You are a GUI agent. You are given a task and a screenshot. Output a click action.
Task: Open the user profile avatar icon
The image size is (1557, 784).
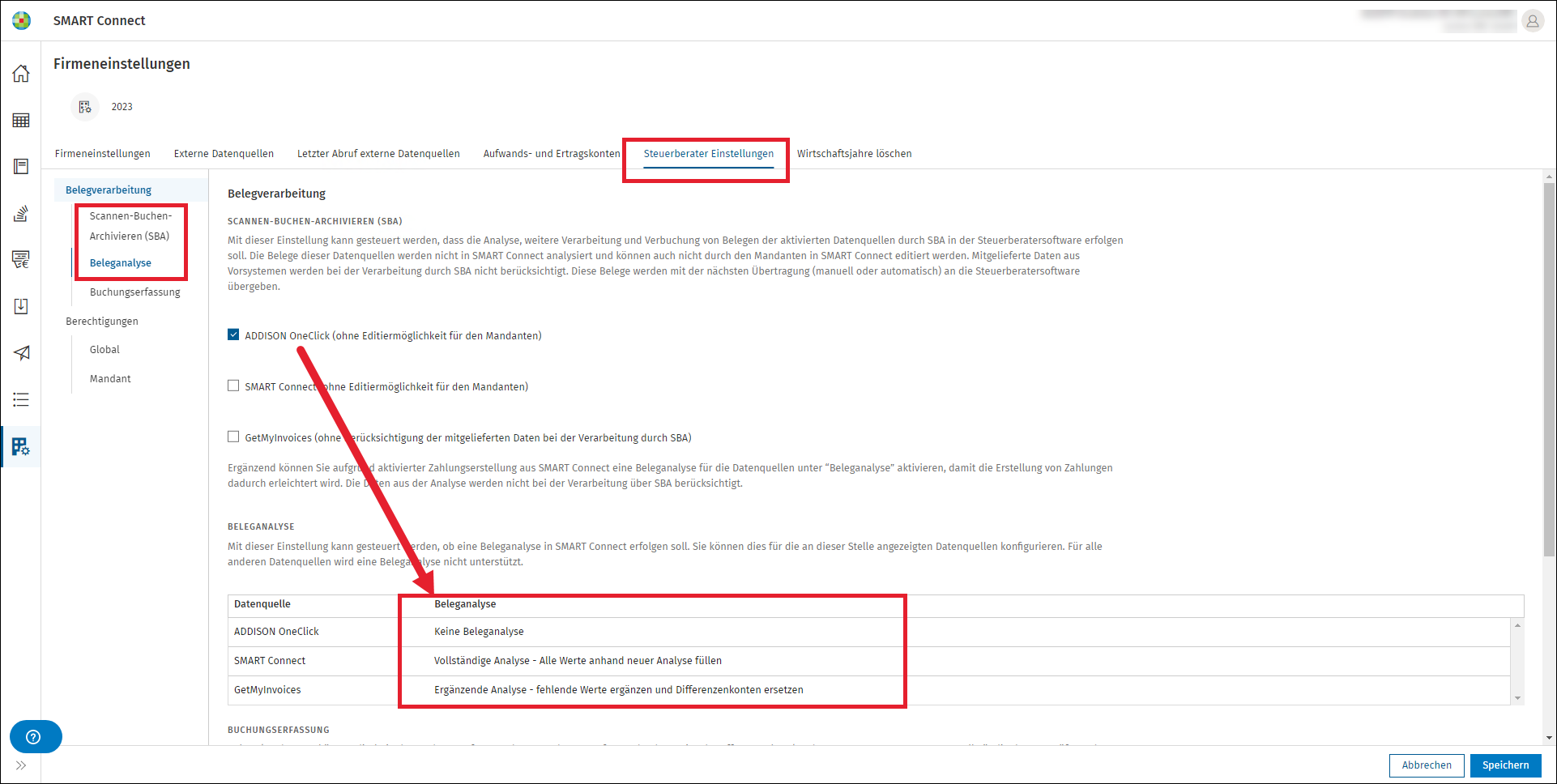[x=1533, y=21]
